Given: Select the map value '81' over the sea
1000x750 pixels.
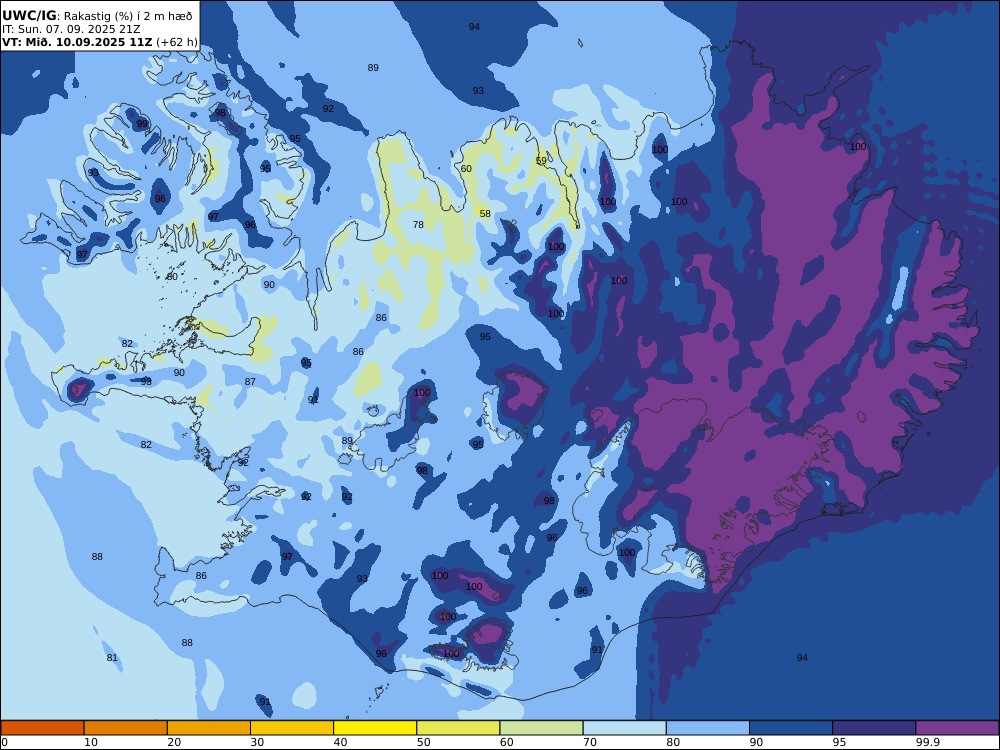Looking at the screenshot, I should [112, 658].
